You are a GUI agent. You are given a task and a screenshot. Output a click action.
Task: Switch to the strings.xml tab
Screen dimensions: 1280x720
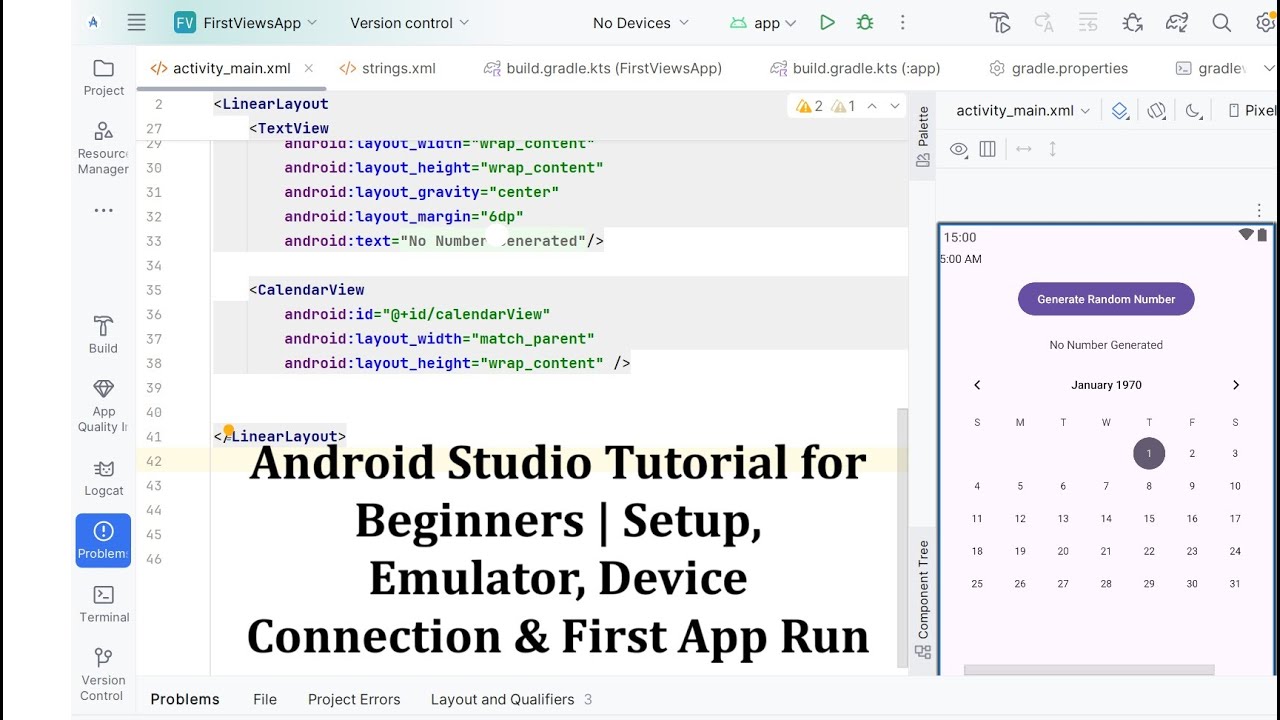pos(387,68)
